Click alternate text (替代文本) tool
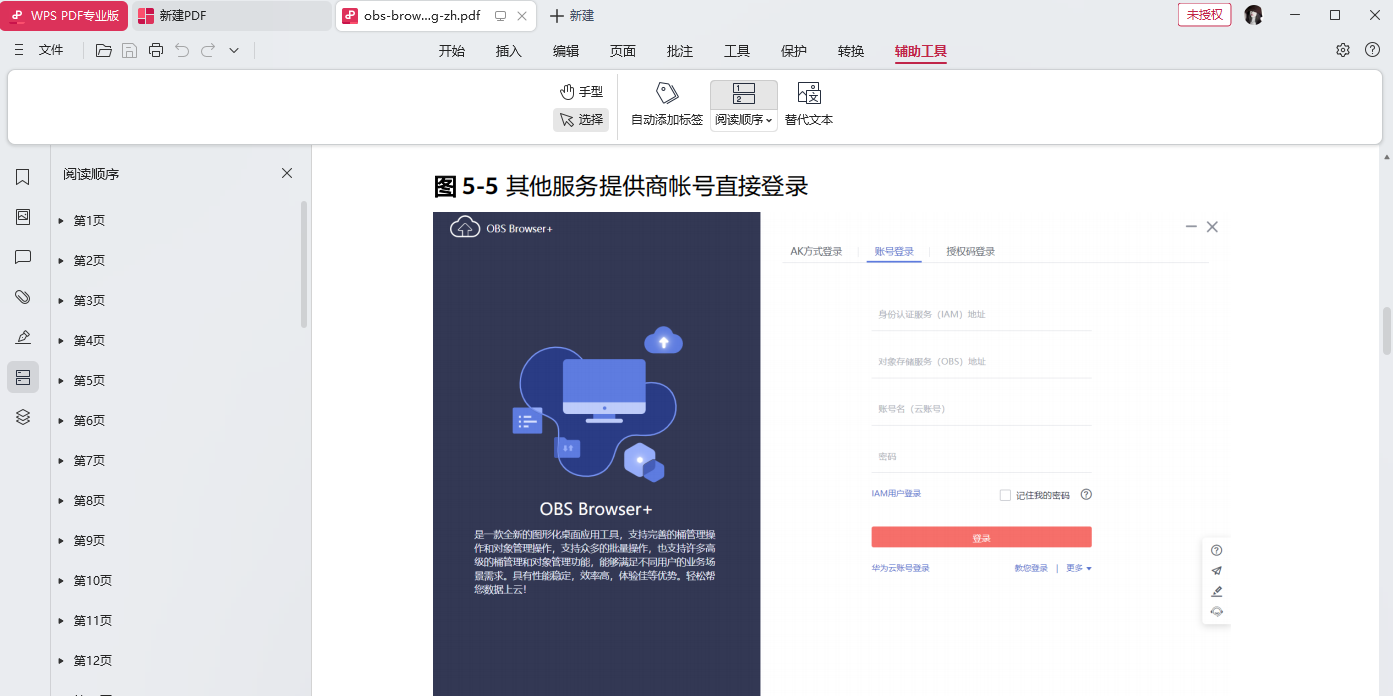1393x696 pixels. [809, 105]
